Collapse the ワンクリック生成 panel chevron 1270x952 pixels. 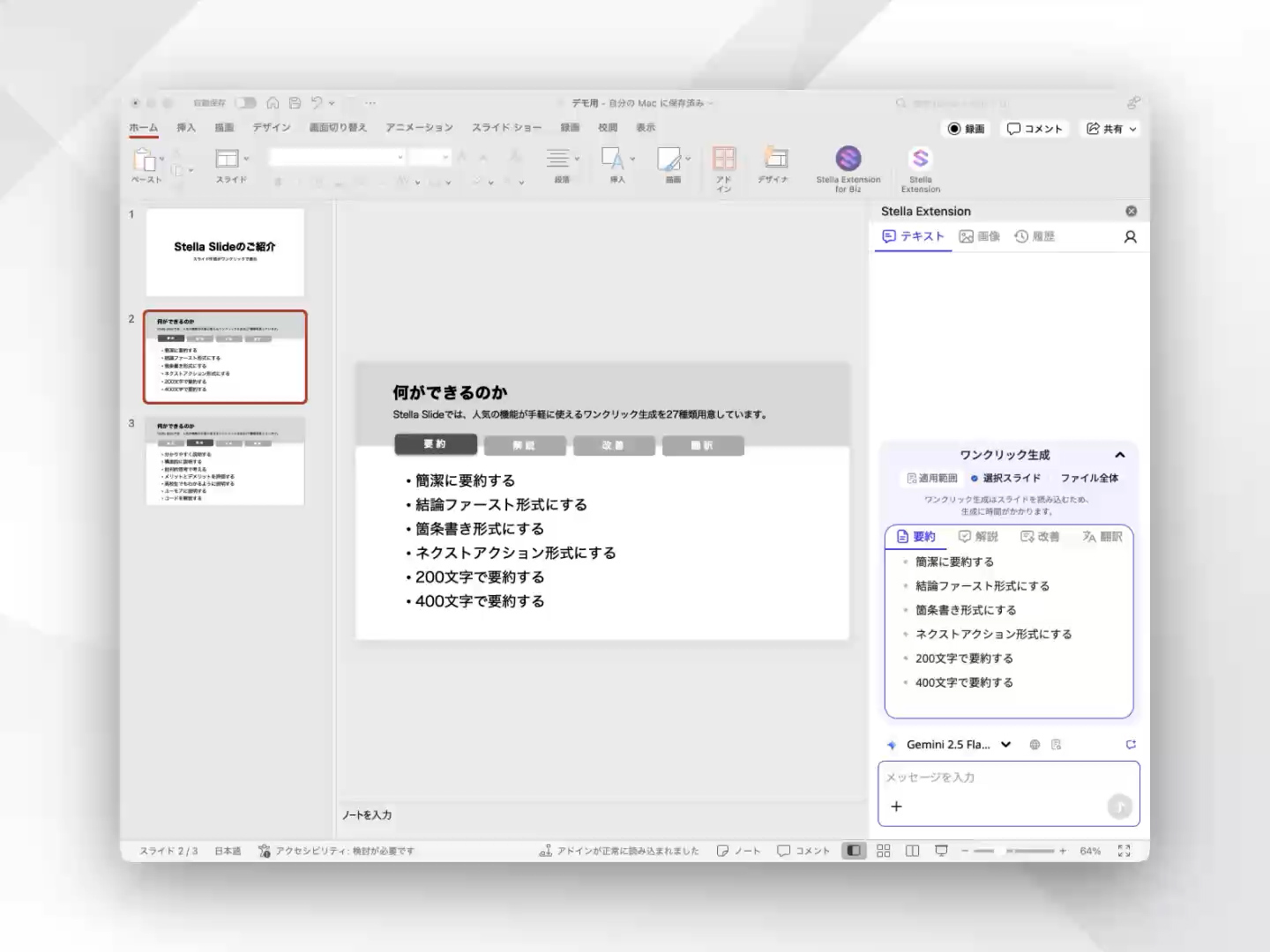[1120, 455]
